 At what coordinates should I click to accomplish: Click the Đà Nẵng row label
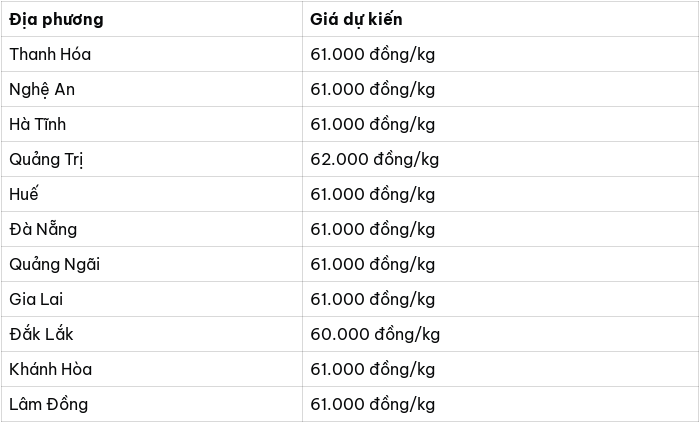43,229
